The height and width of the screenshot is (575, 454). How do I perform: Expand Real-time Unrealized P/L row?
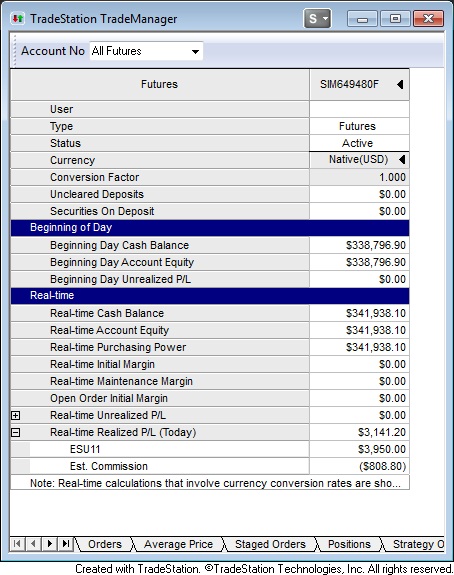pyautogui.click(x=15, y=415)
